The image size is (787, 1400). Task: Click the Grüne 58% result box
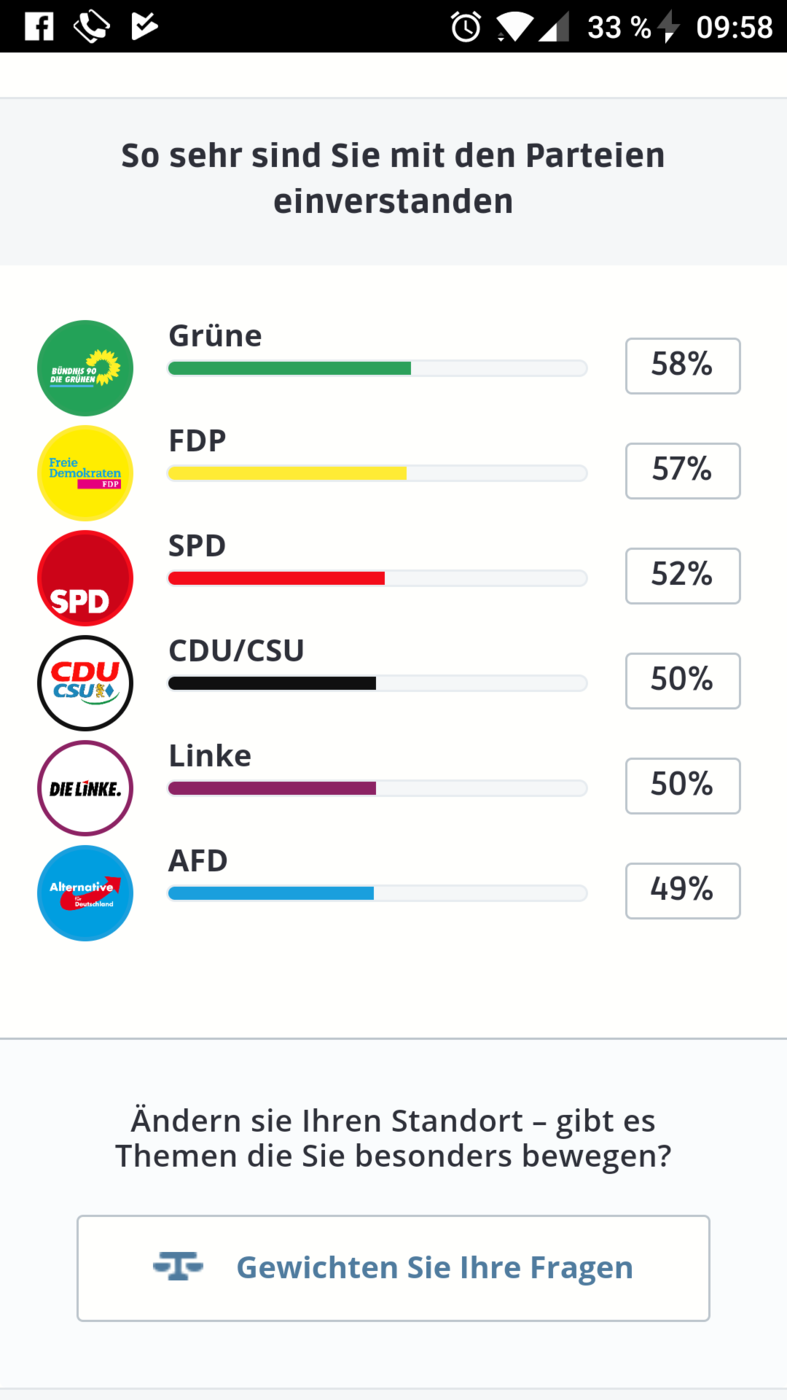pyautogui.click(x=683, y=366)
